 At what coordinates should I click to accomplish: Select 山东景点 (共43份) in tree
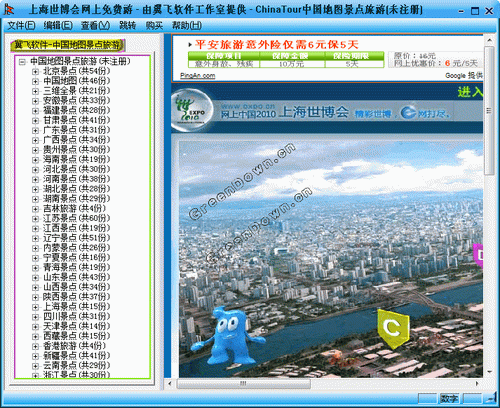pyautogui.click(x=76, y=277)
